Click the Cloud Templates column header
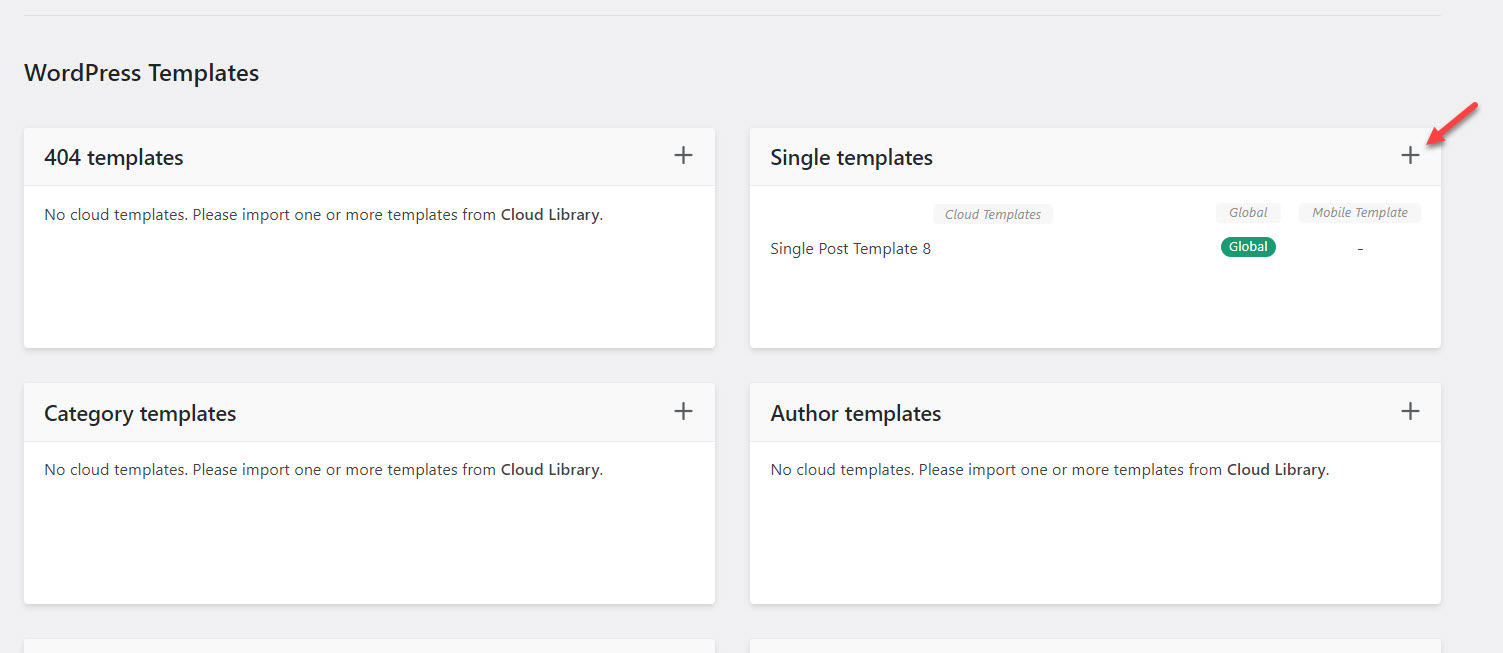The image size is (1503, 653). point(993,214)
